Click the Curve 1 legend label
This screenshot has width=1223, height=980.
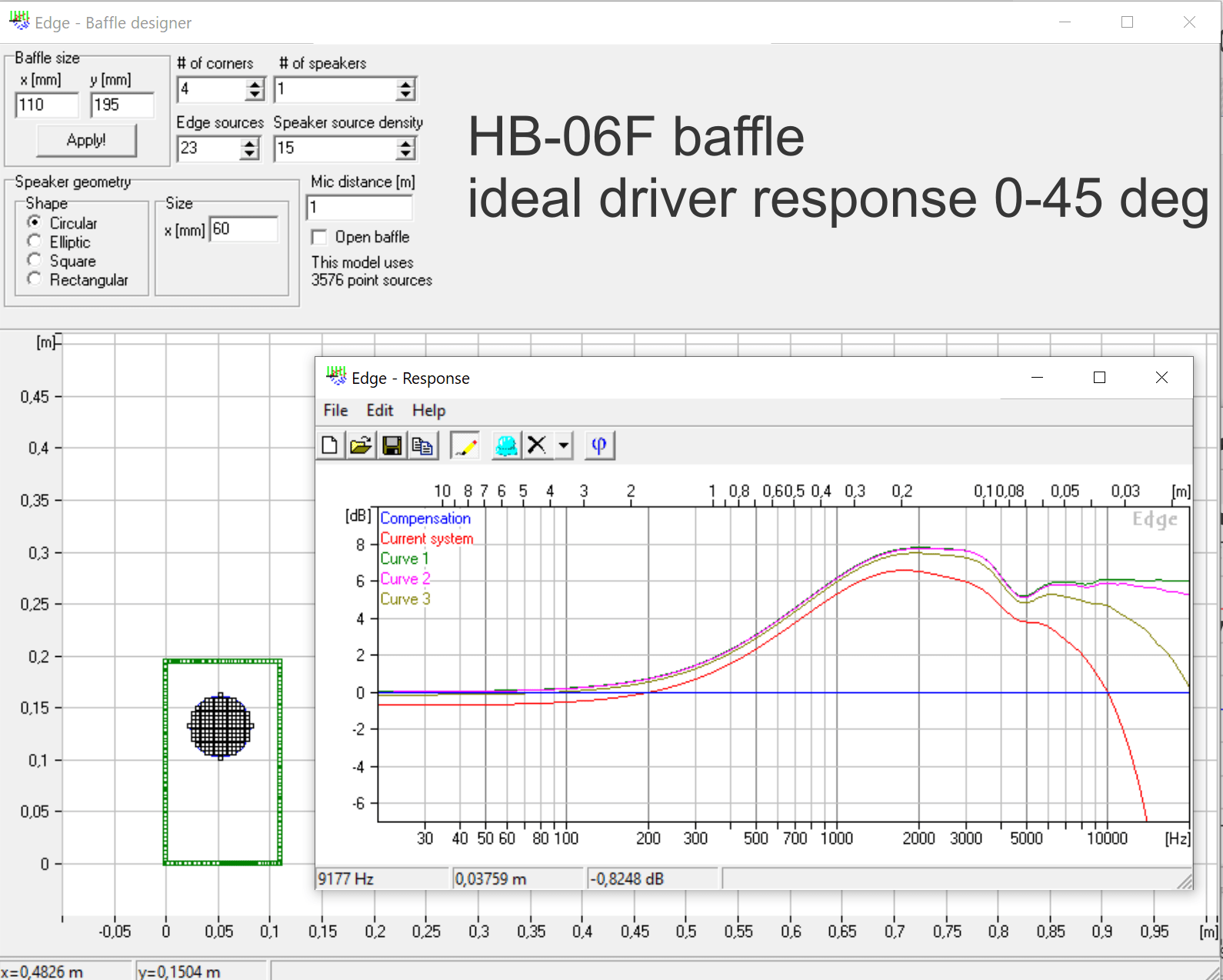click(405, 558)
